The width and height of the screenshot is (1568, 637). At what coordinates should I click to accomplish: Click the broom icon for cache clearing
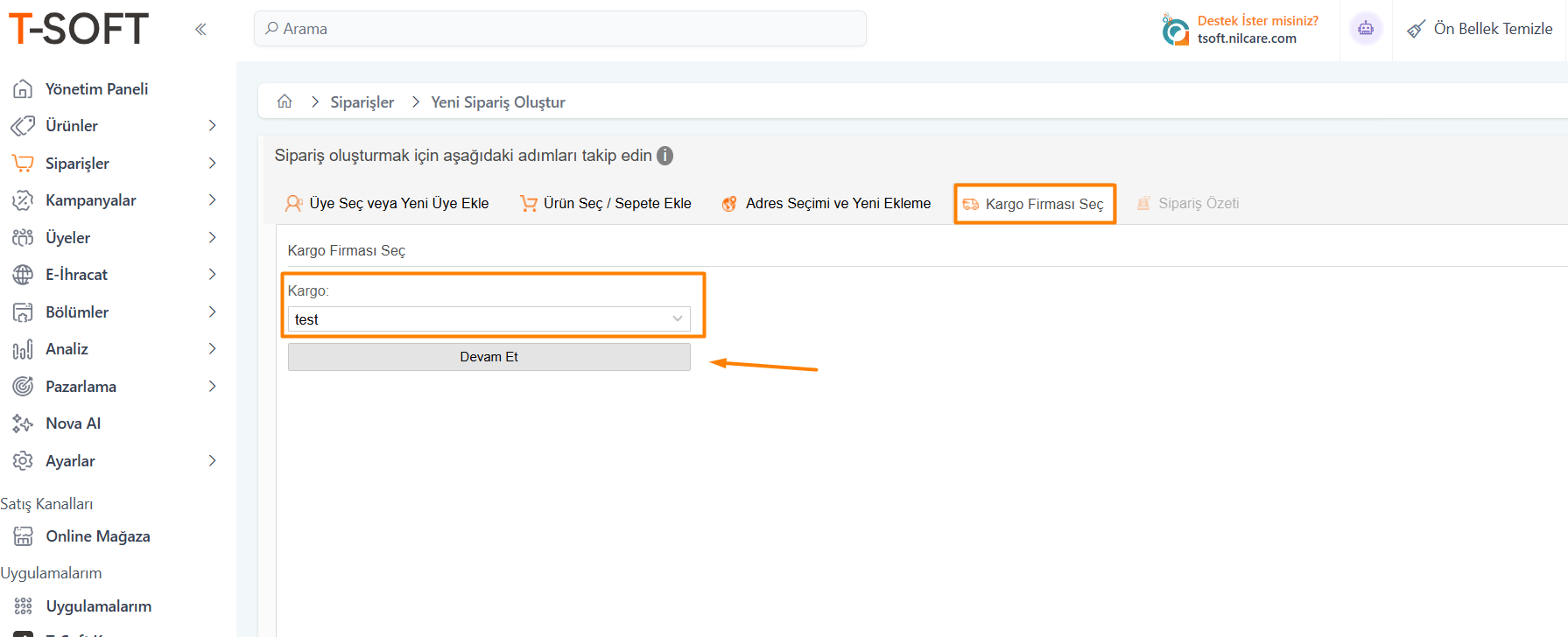(x=1416, y=29)
